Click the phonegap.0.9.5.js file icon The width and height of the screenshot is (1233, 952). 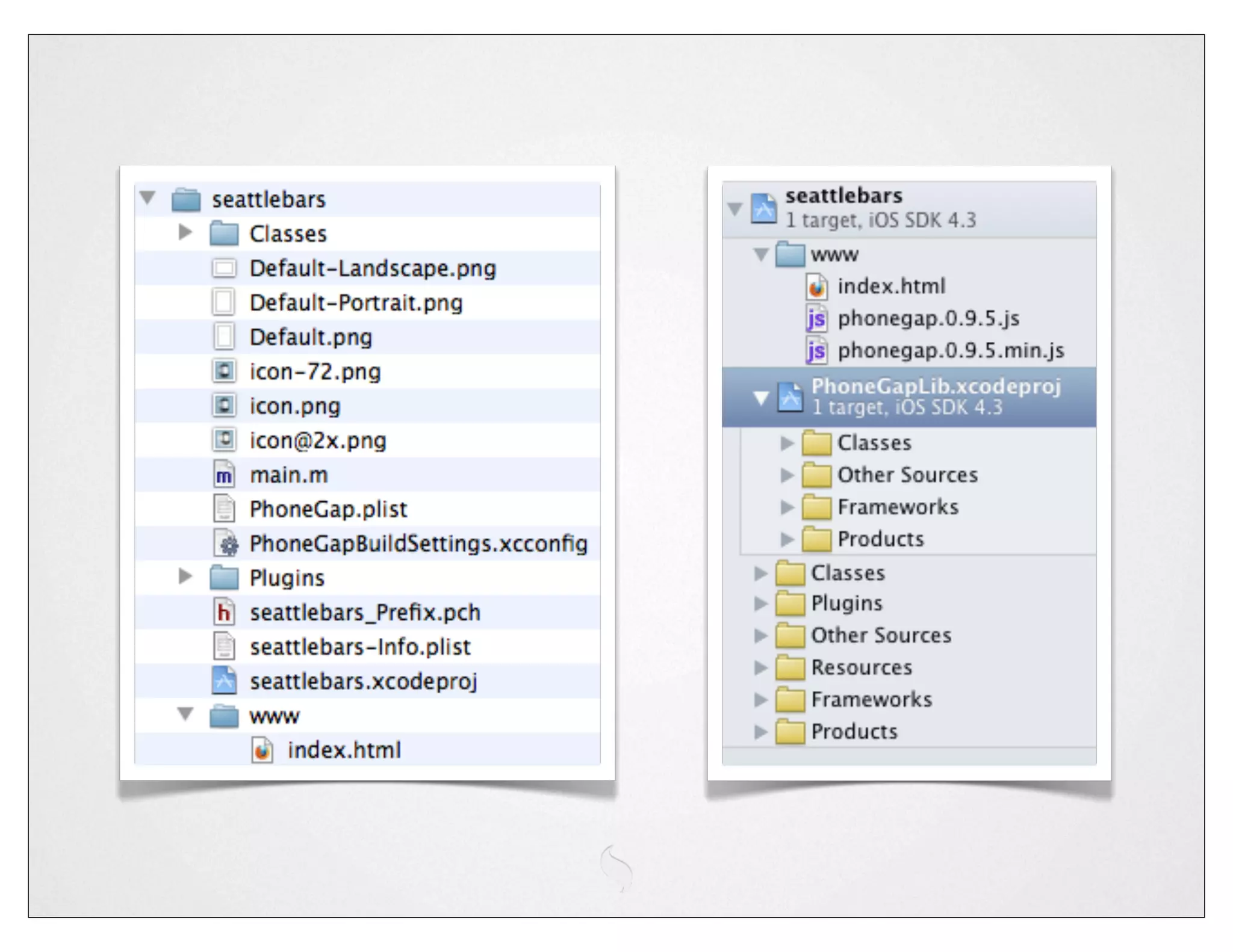point(816,318)
